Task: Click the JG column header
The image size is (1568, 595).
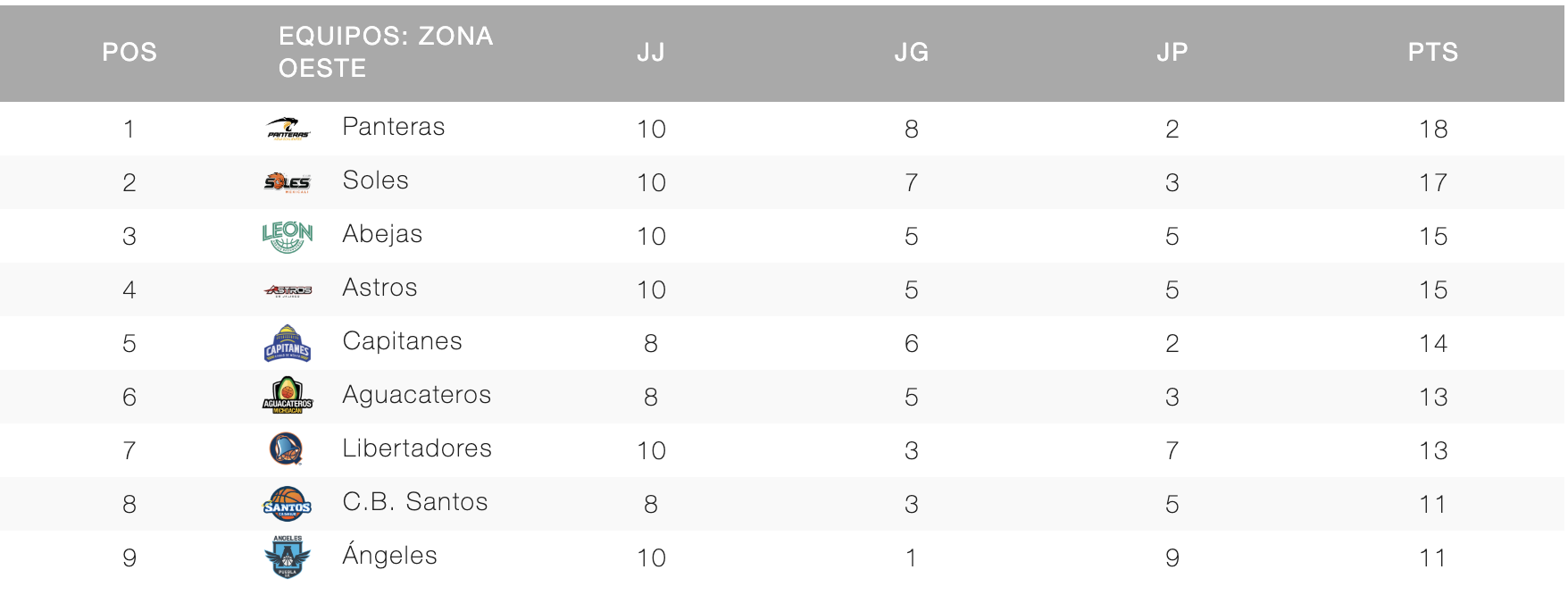Action: 912,53
